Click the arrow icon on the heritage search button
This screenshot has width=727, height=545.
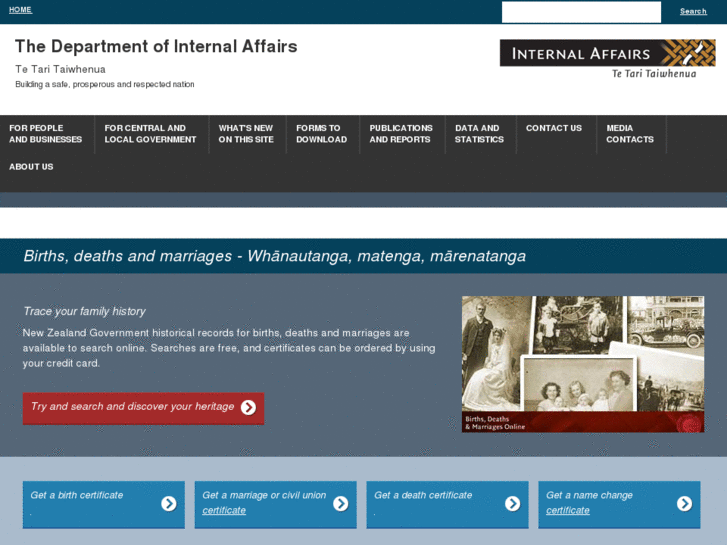coord(248,407)
